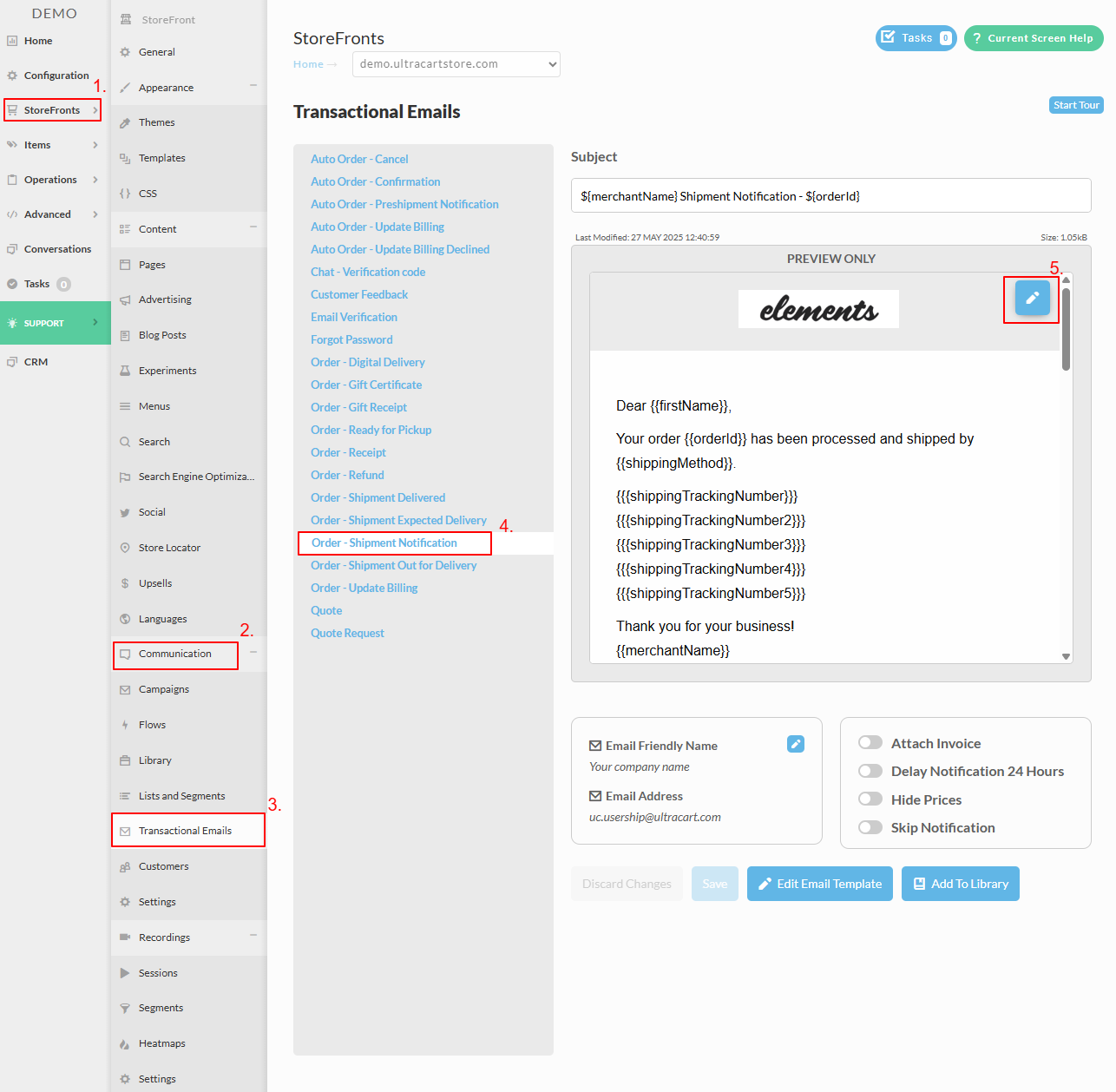This screenshot has height=1092, width=1116.
Task: Click the Social Twitter bird icon
Action: pyautogui.click(x=125, y=512)
